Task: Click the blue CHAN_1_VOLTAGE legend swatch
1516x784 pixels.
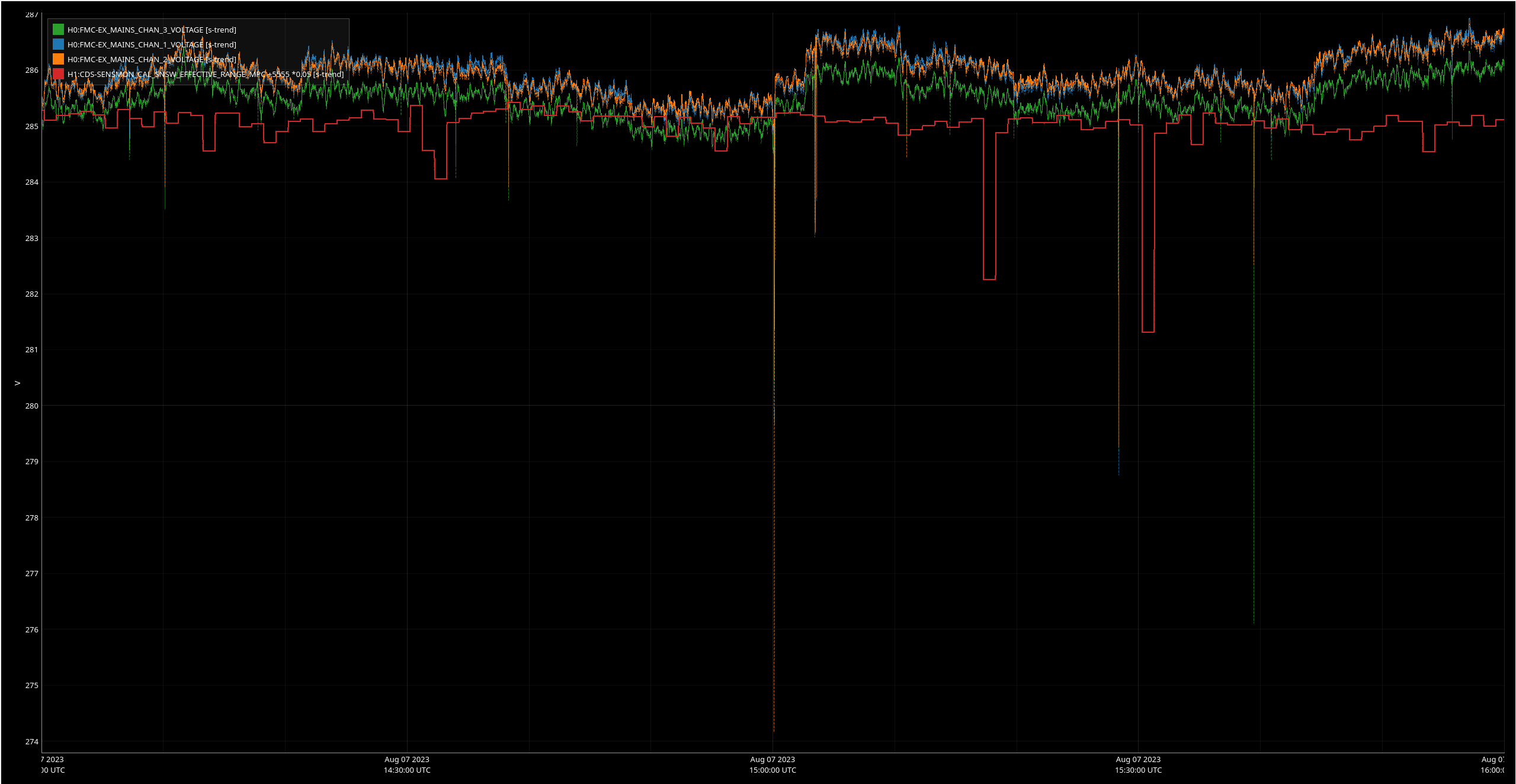Action: pos(58,44)
